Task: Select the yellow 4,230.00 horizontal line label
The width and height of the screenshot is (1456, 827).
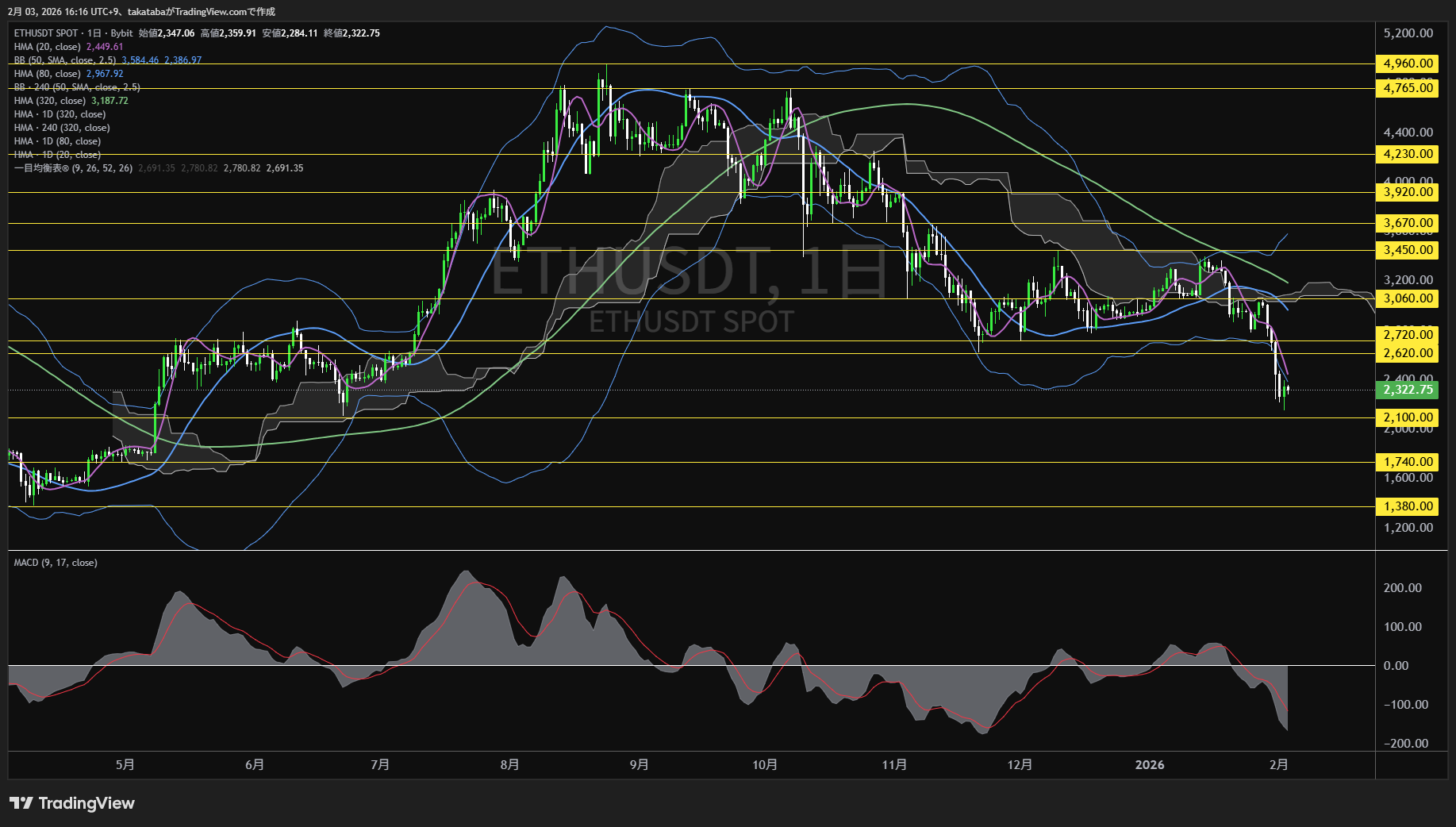Action: pyautogui.click(x=1408, y=154)
